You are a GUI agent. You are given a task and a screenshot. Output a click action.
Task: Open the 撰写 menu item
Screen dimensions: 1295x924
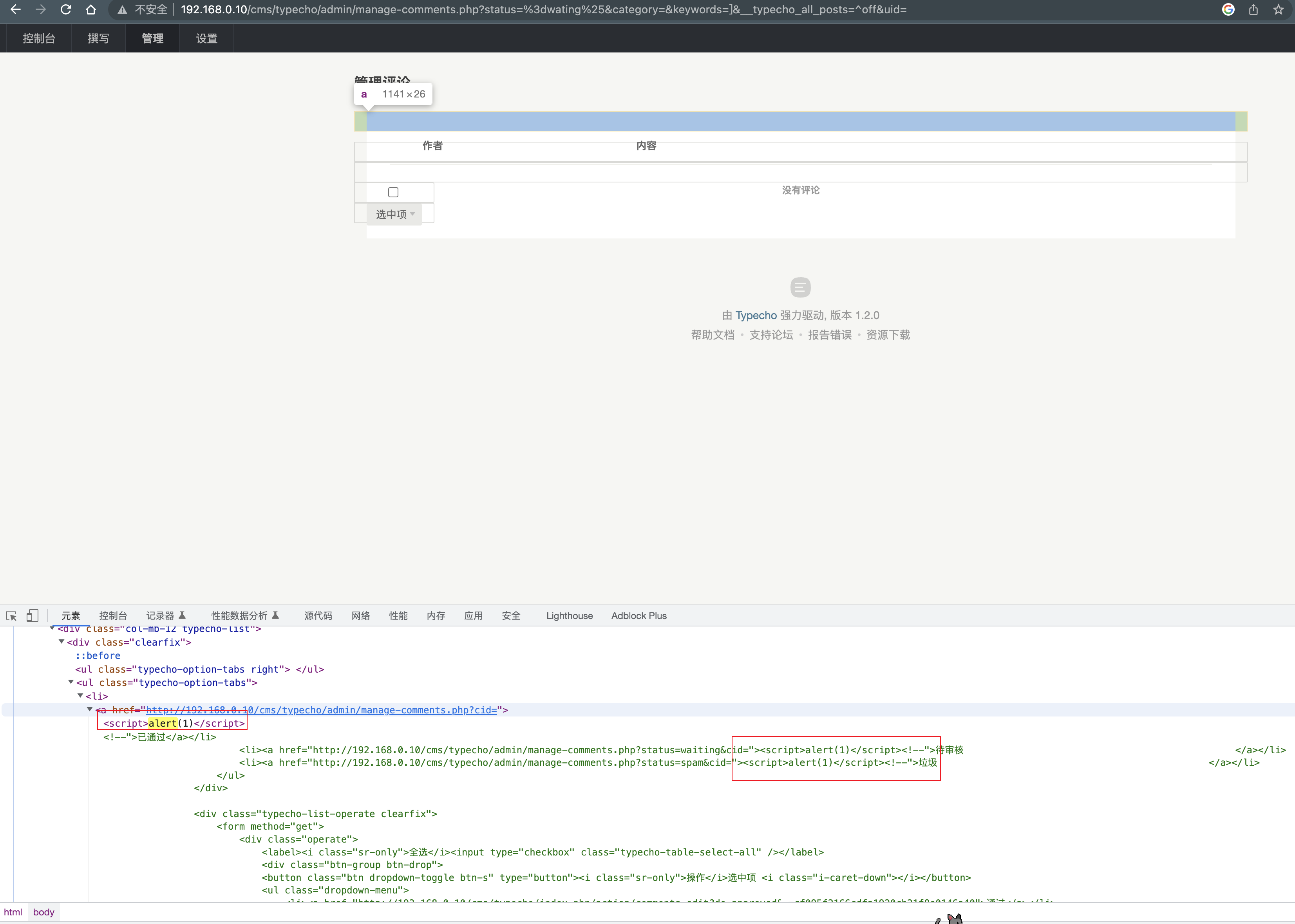click(x=98, y=39)
